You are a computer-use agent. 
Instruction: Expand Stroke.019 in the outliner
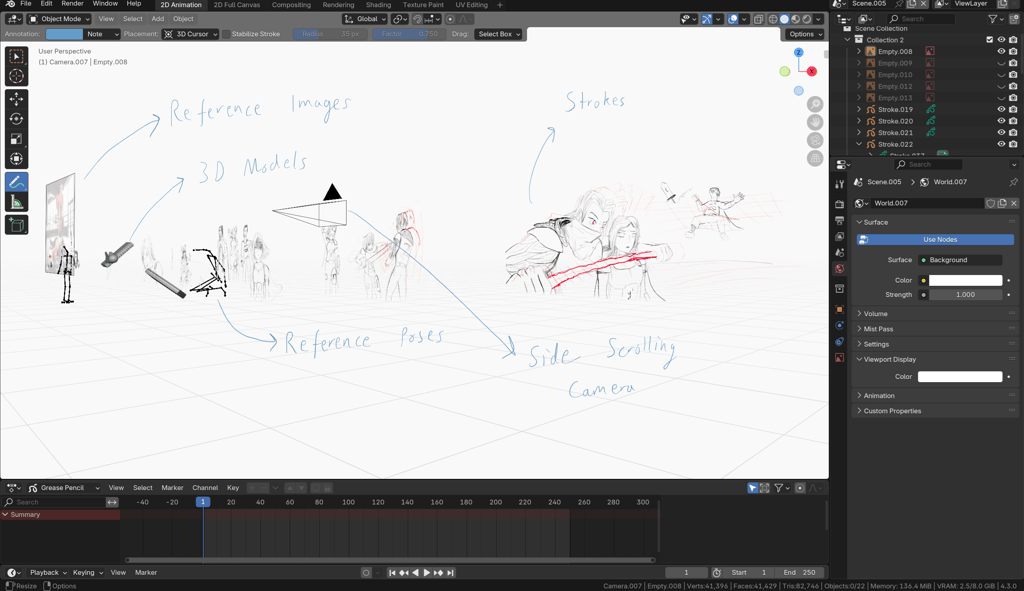click(x=859, y=110)
